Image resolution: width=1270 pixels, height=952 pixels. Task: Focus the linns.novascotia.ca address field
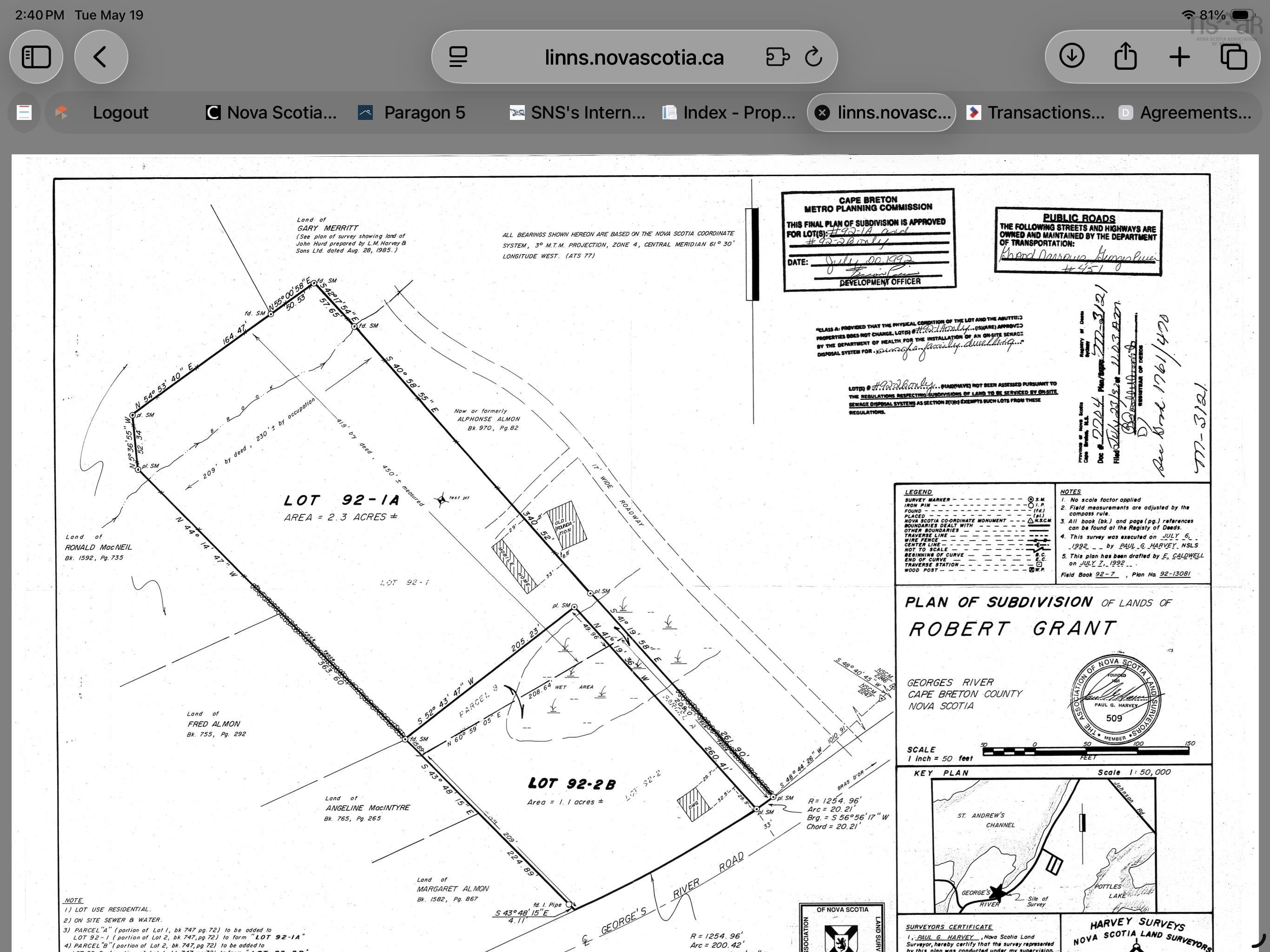click(x=634, y=58)
